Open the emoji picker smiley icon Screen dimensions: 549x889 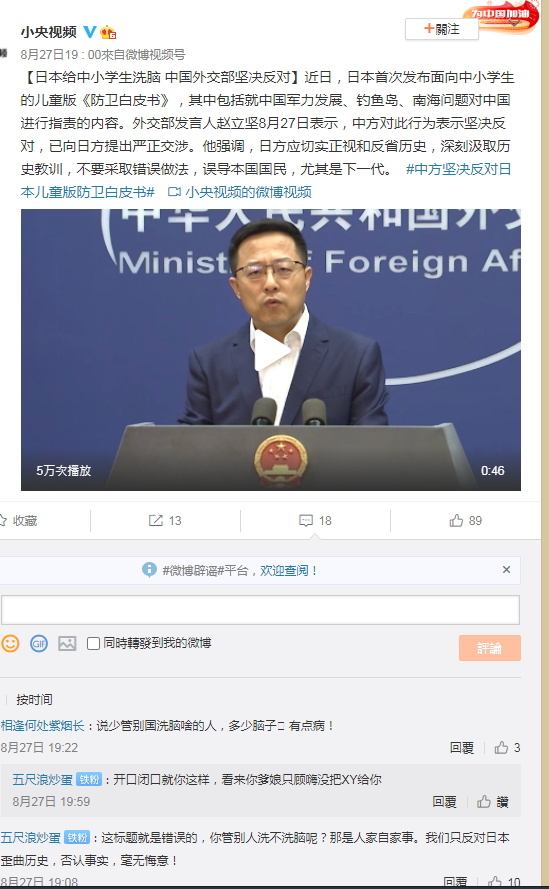point(10,644)
